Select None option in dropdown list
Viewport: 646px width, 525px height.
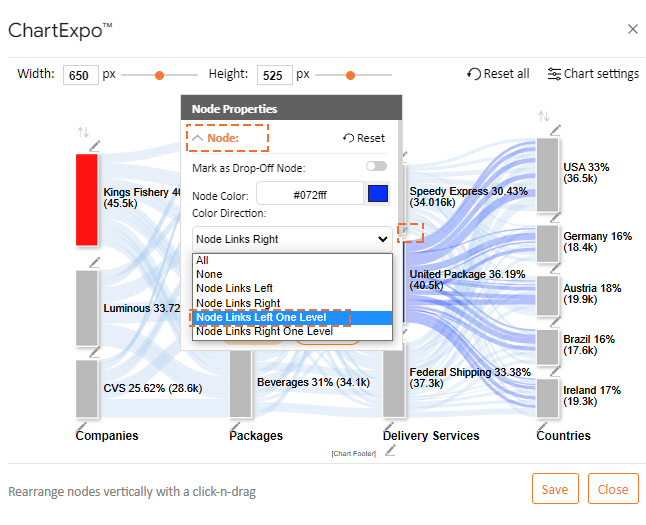pyautogui.click(x=292, y=274)
